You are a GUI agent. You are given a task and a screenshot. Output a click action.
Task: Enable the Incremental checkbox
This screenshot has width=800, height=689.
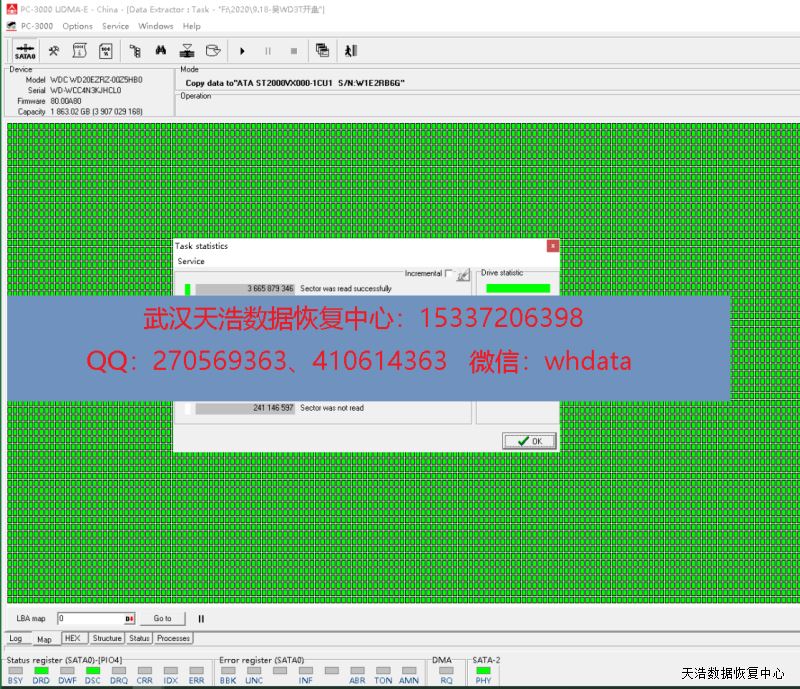click(x=449, y=273)
